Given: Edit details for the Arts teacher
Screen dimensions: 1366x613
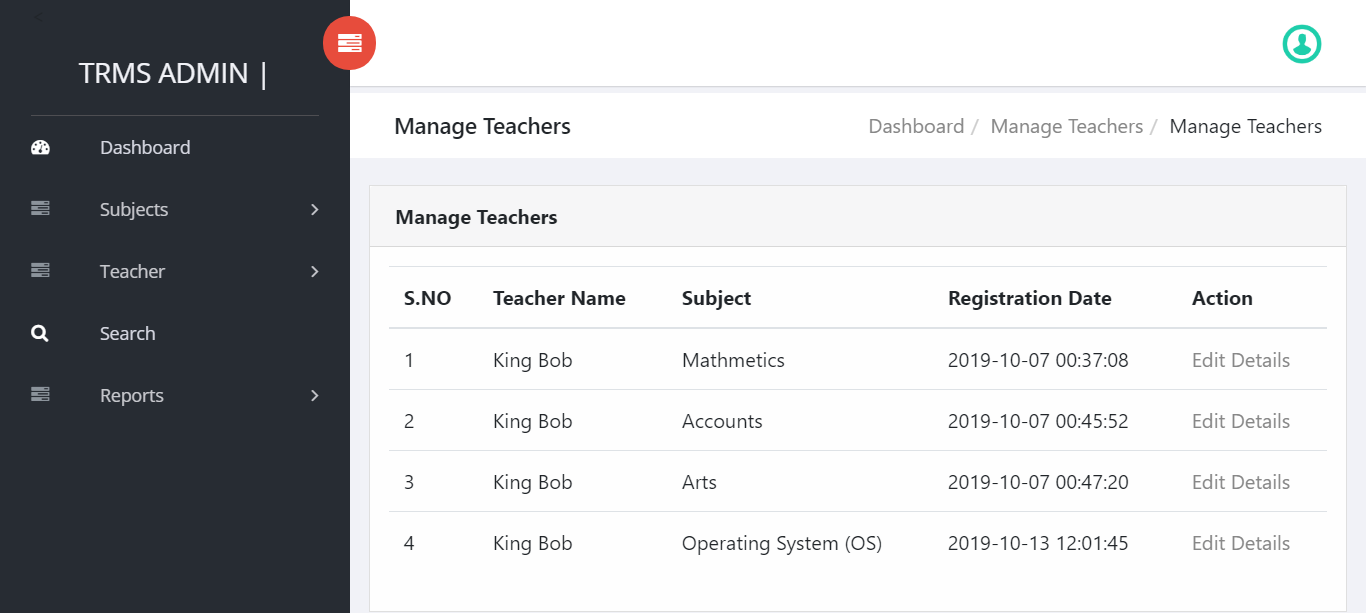Looking at the screenshot, I should point(1240,482).
